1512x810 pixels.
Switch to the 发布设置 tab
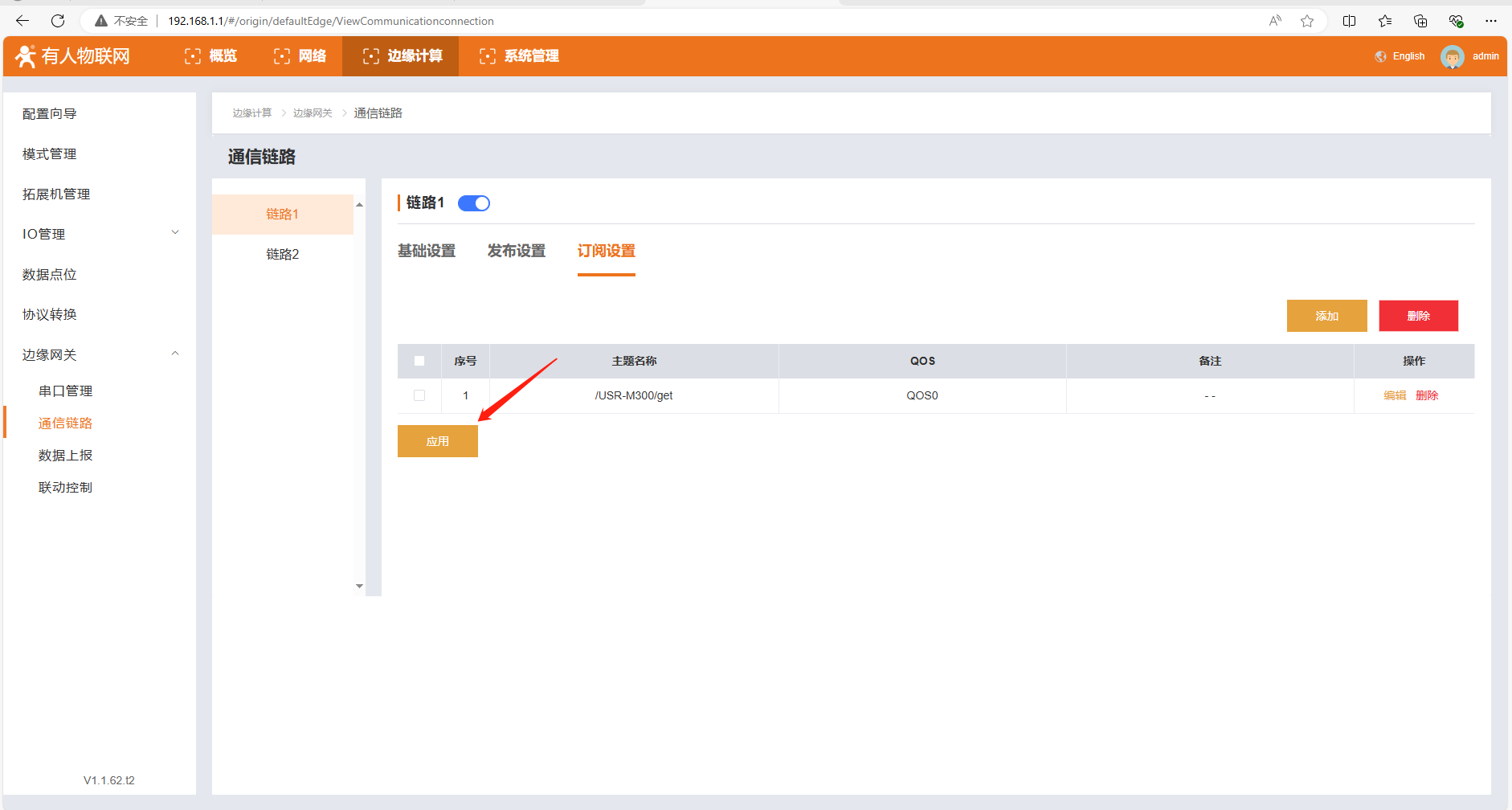click(x=516, y=251)
